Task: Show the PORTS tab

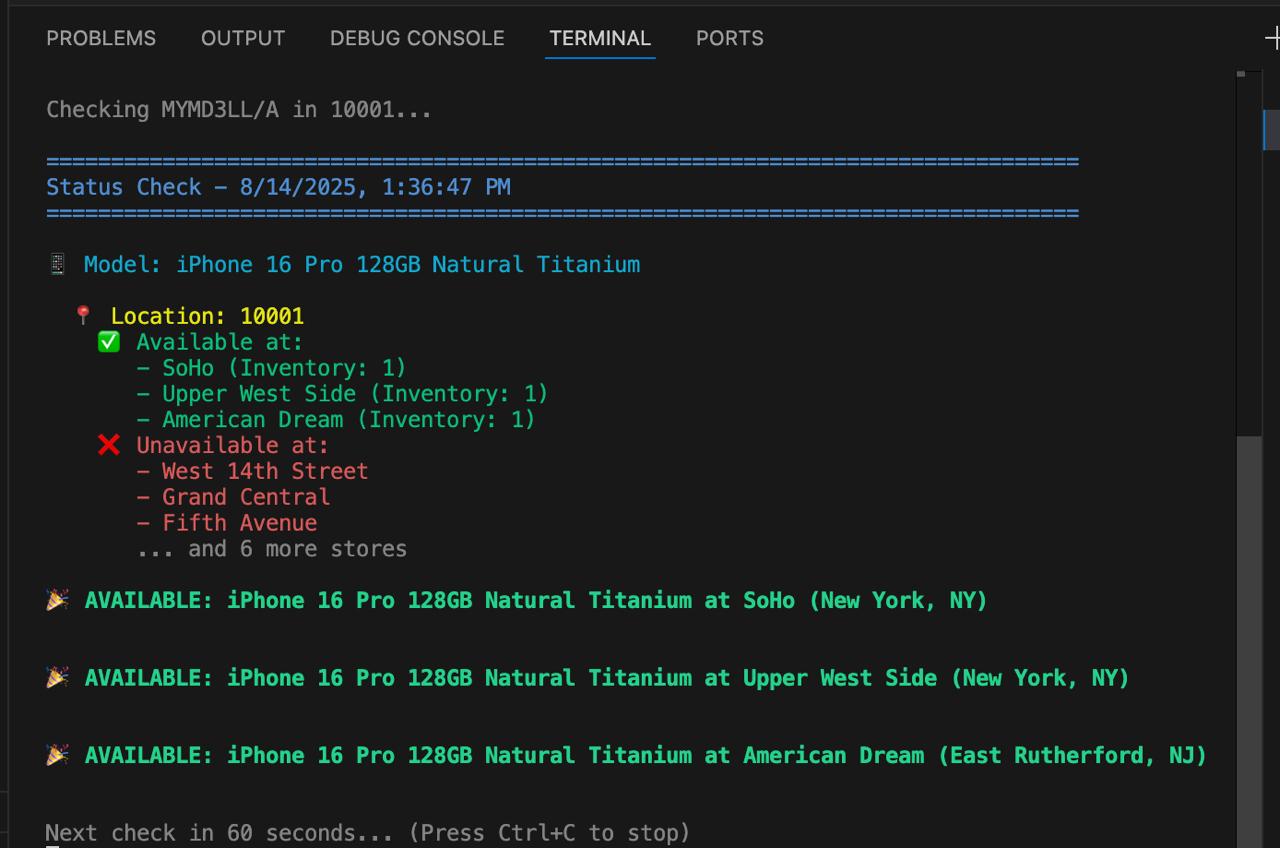Action: [x=730, y=38]
